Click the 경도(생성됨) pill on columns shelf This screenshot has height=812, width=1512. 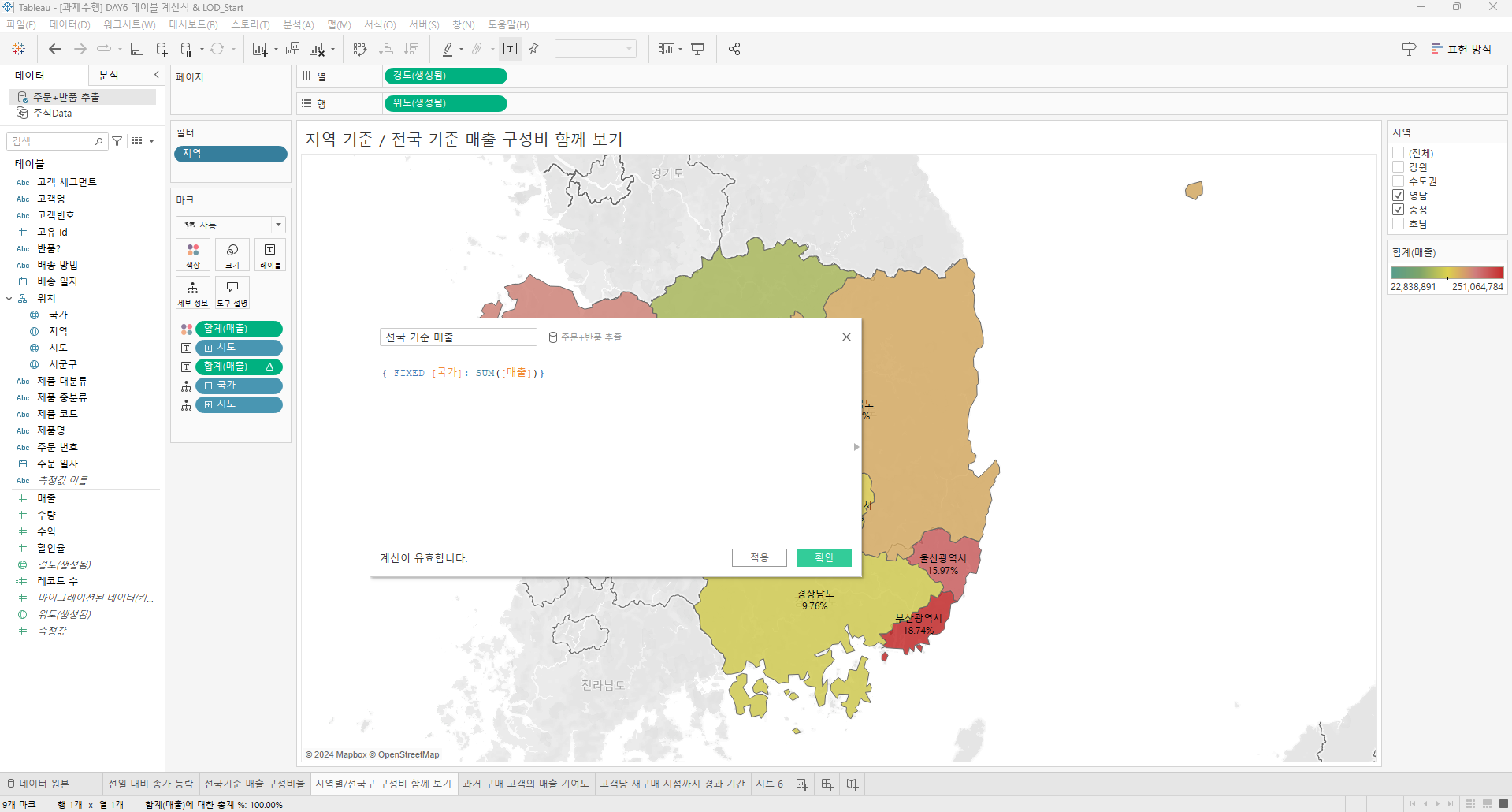(445, 76)
